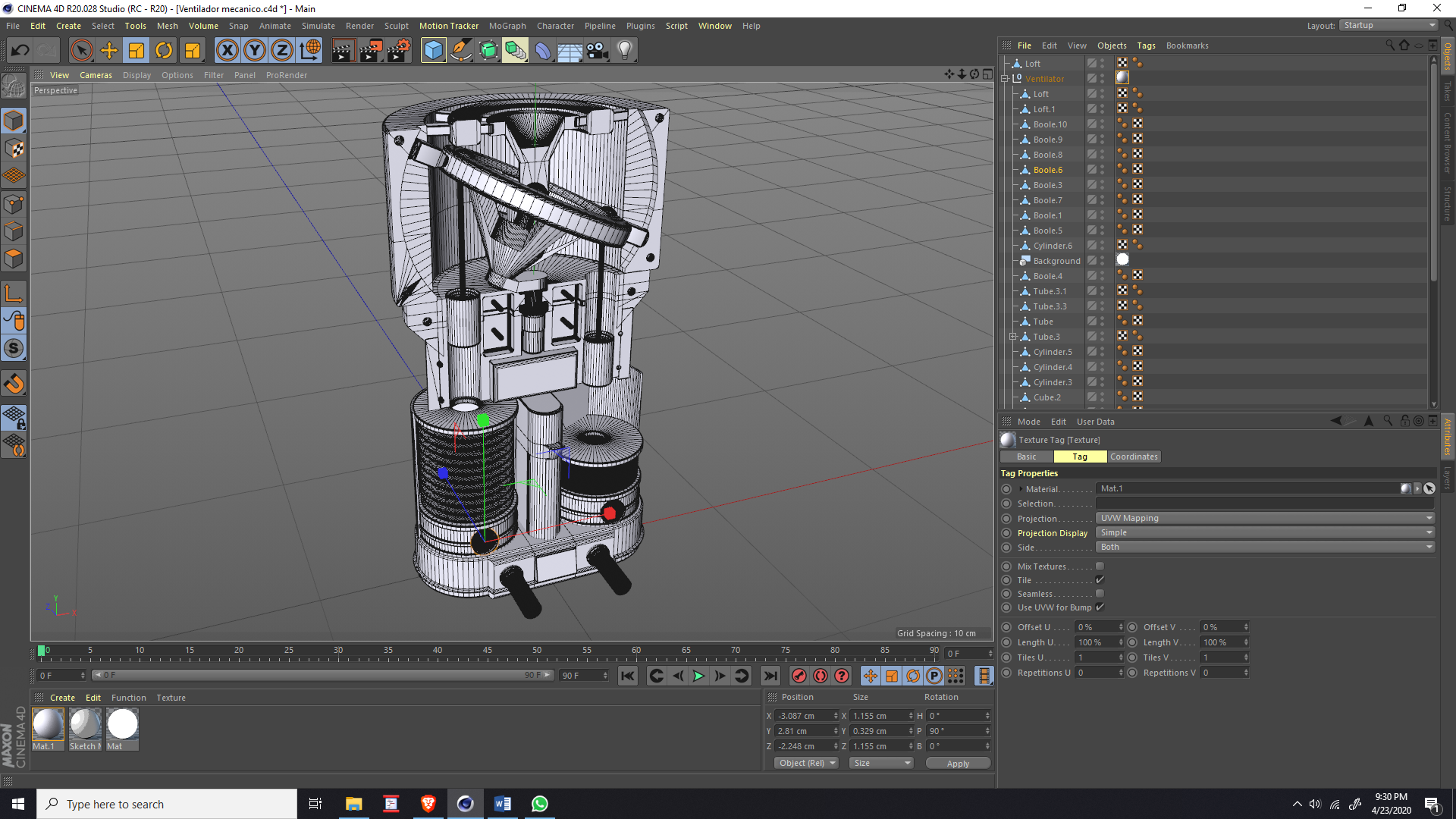Open the Projection dropdown (UVW Mapping)
This screenshot has height=819, width=1456.
click(x=1265, y=518)
